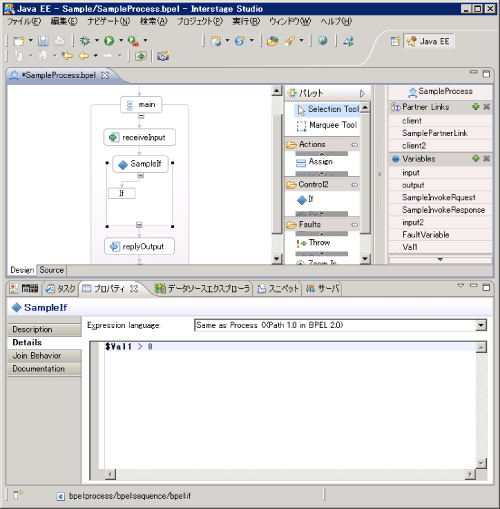Open the Documentation properties section

(x=44, y=369)
